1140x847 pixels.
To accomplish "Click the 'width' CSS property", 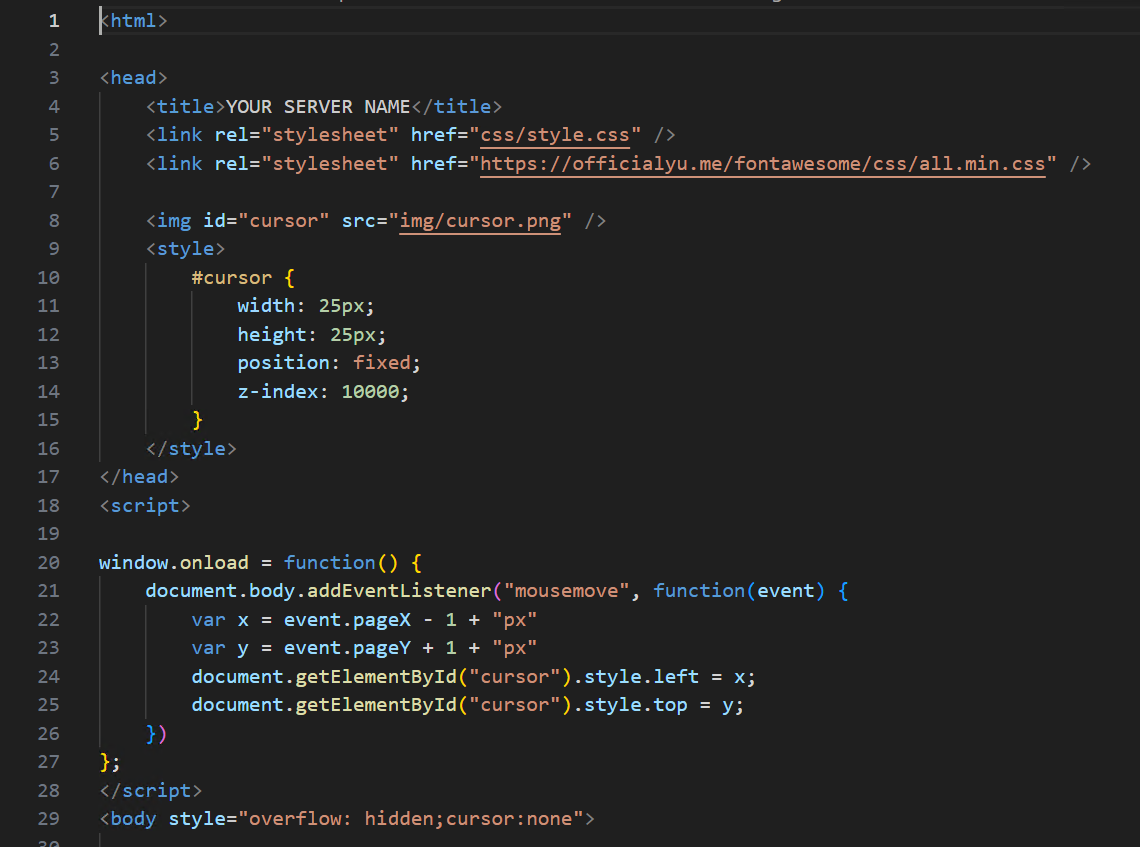I will point(266,306).
